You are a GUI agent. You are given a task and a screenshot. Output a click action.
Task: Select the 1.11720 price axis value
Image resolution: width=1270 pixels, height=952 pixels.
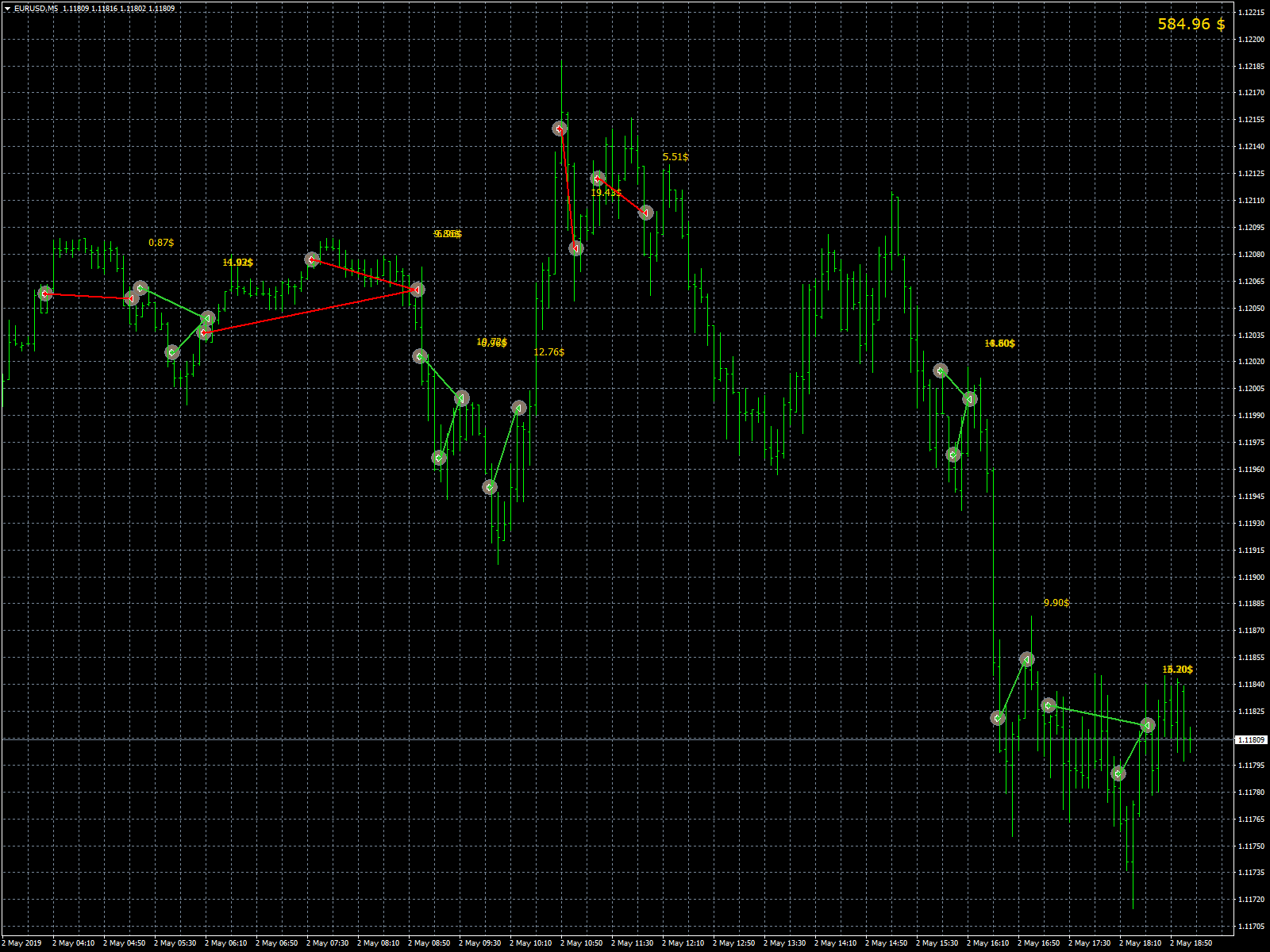(x=1252, y=900)
